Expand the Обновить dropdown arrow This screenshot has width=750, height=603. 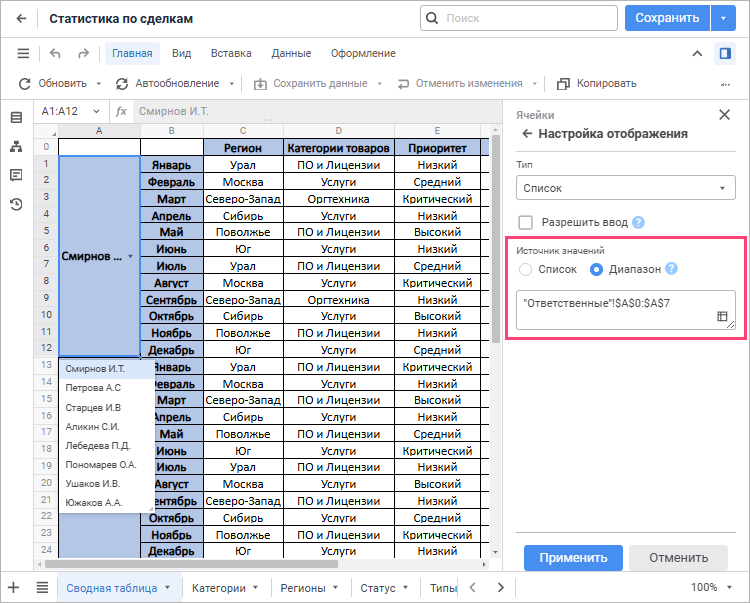99,84
